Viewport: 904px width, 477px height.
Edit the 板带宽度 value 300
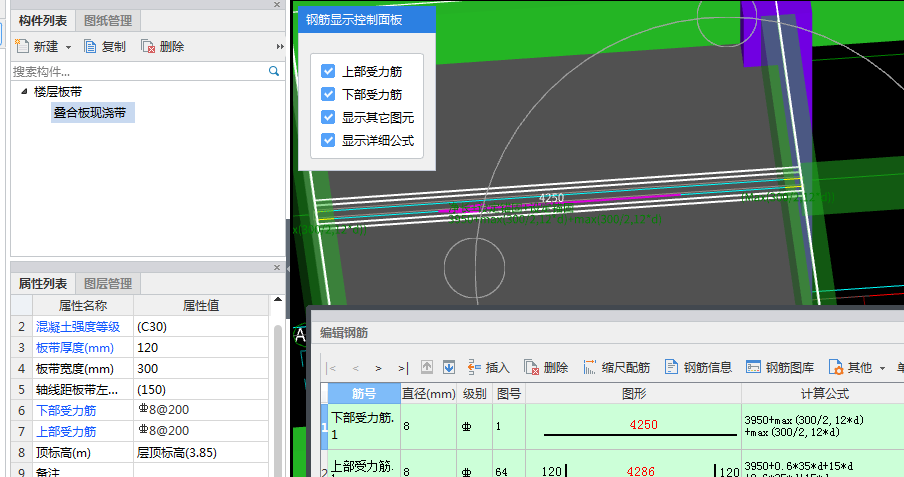[x=201, y=368]
